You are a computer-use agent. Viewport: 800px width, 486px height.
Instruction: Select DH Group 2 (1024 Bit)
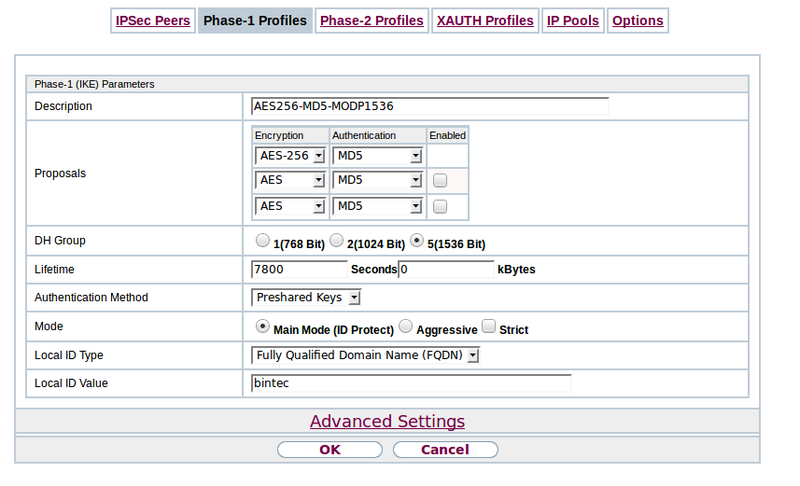tap(337, 241)
